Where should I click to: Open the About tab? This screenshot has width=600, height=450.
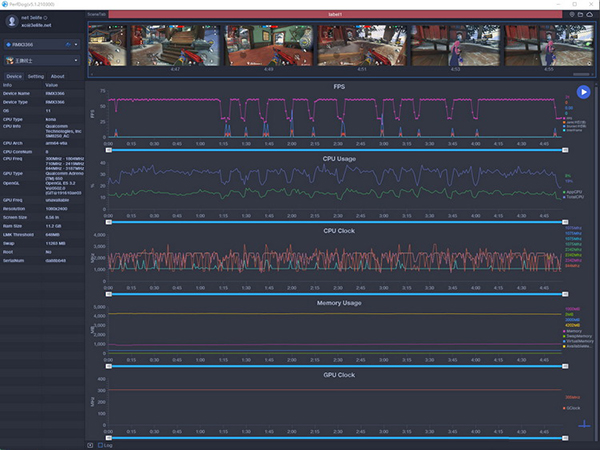point(57,76)
